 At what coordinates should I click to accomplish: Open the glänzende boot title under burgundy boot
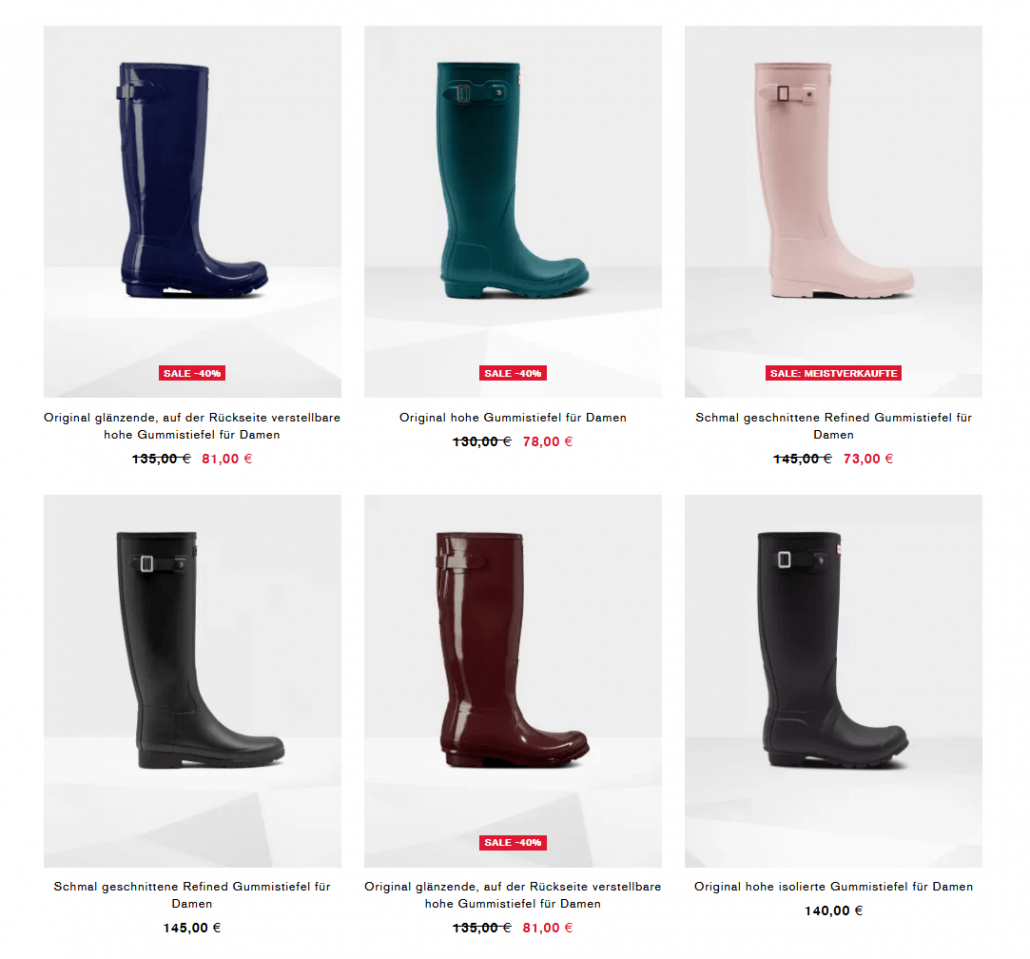coord(513,895)
